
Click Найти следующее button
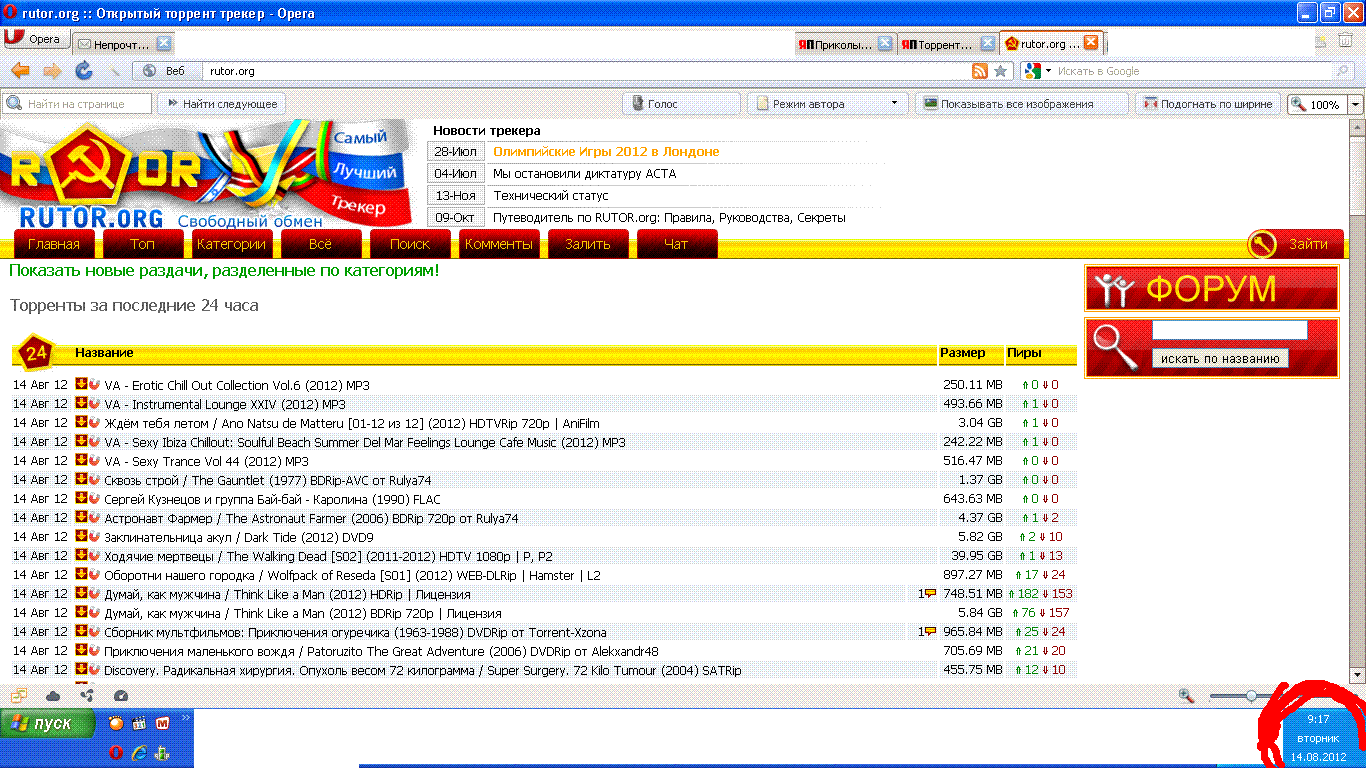[x=221, y=104]
